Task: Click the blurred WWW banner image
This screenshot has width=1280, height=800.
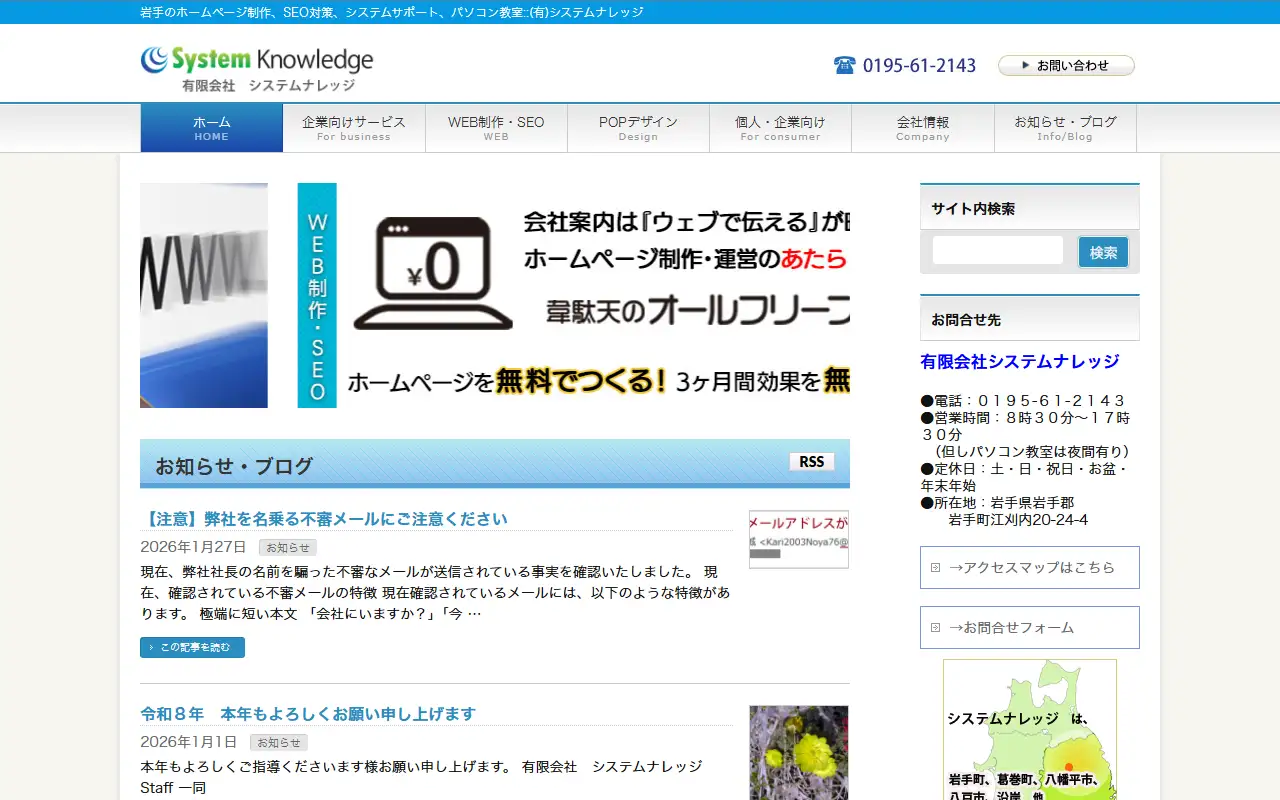Action: (x=204, y=295)
